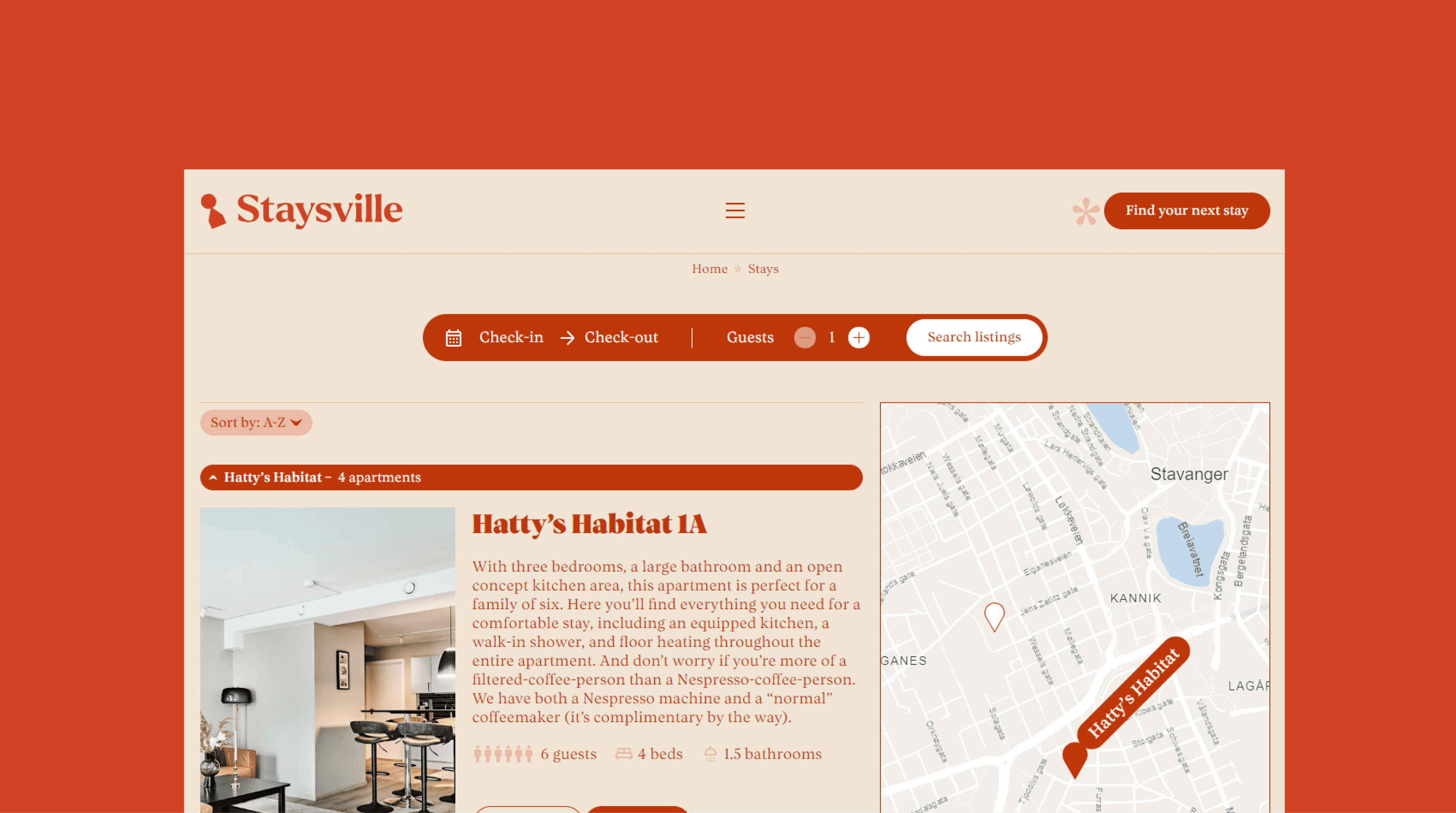Click the Stays breadcrumb link
The width and height of the screenshot is (1456, 813).
tap(762, 268)
